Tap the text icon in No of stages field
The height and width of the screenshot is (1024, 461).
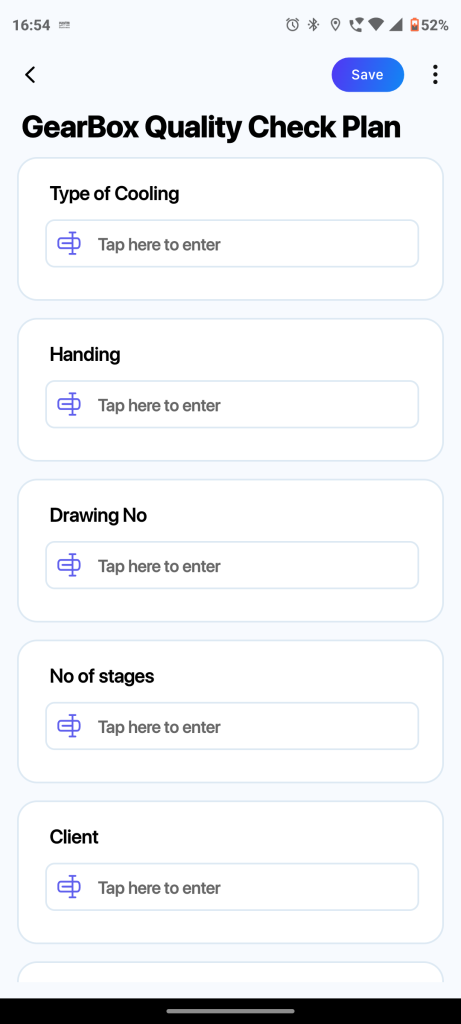(69, 726)
